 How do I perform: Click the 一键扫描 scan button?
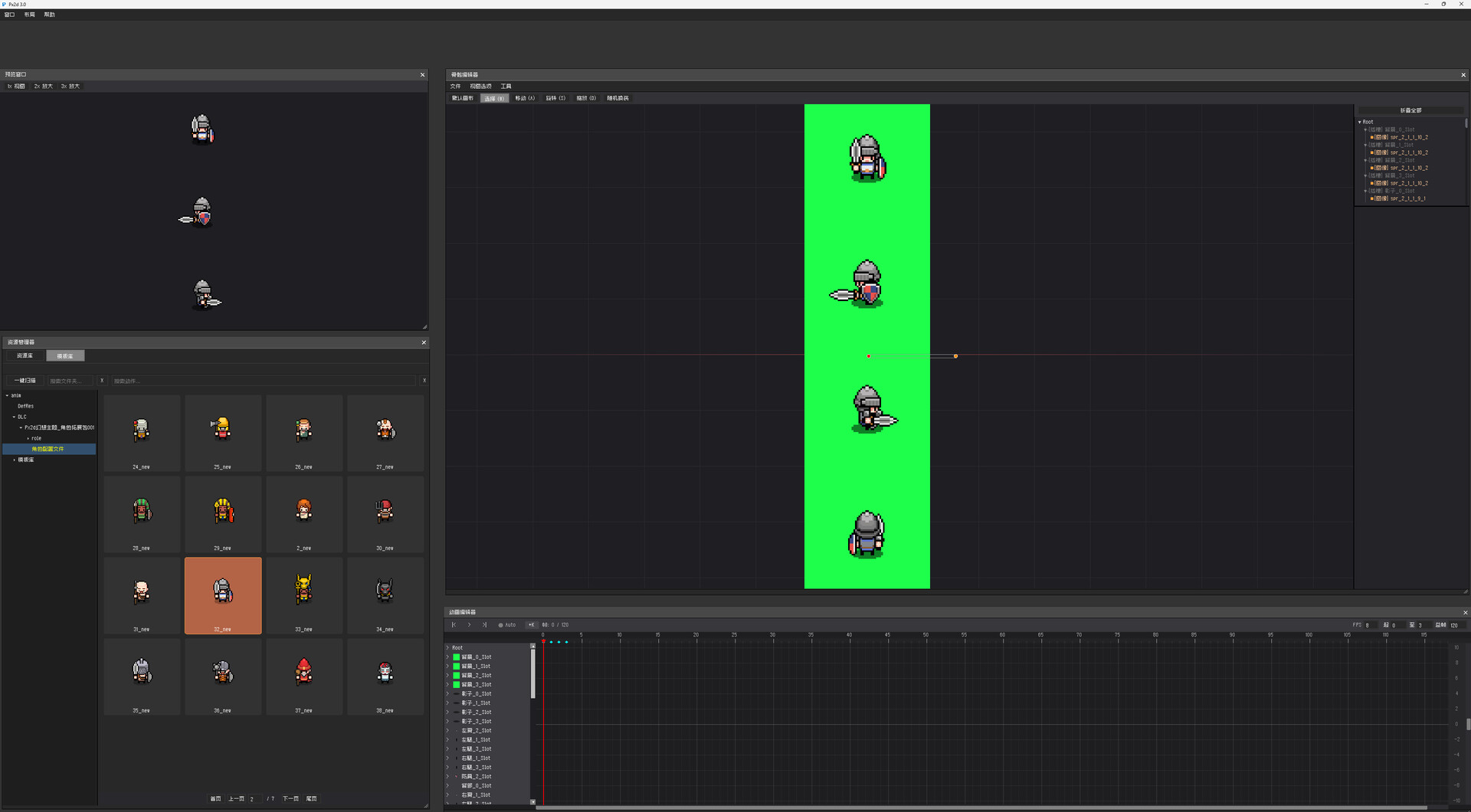[x=25, y=381]
